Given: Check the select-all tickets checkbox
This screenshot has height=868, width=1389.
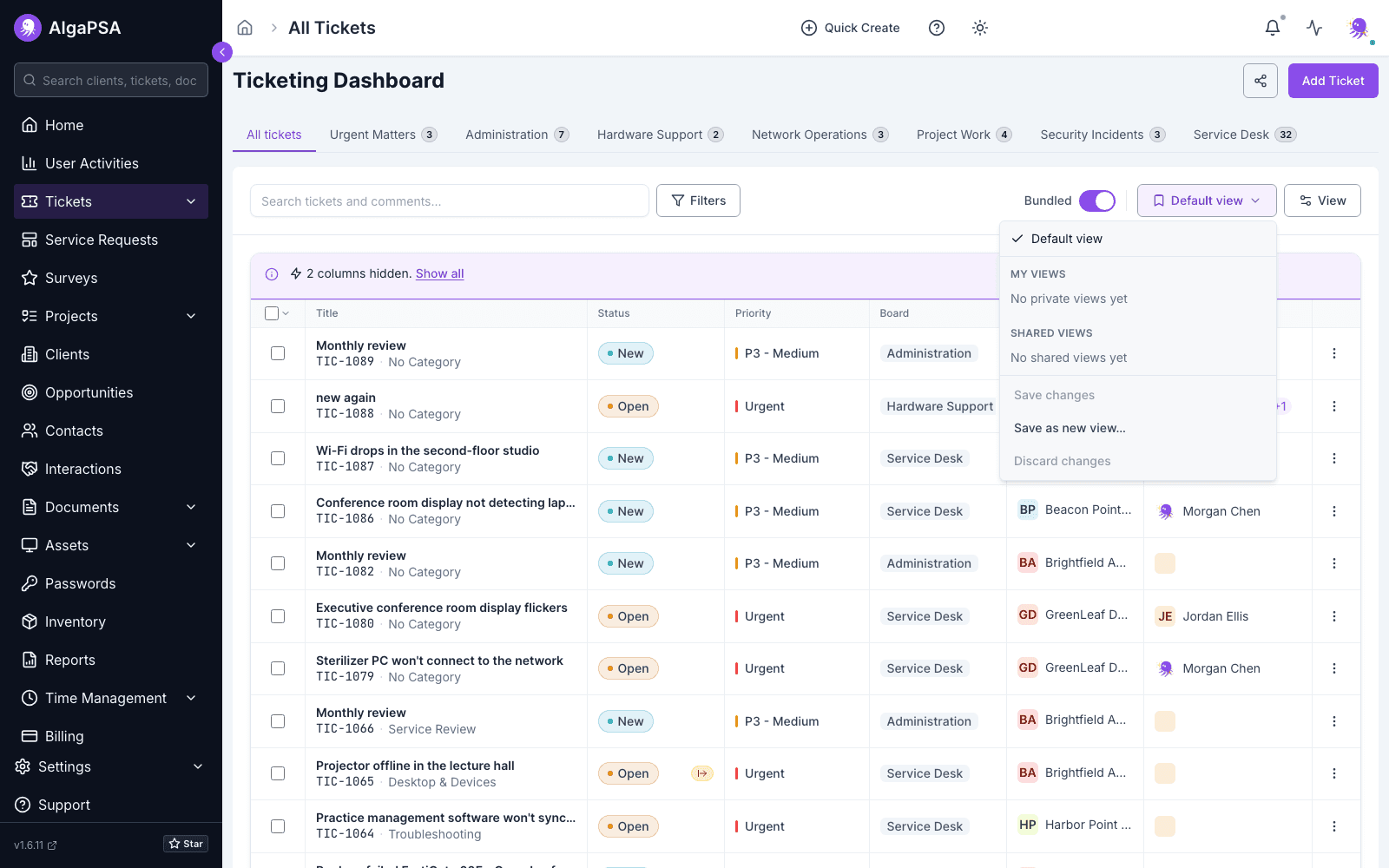Looking at the screenshot, I should click(x=272, y=313).
